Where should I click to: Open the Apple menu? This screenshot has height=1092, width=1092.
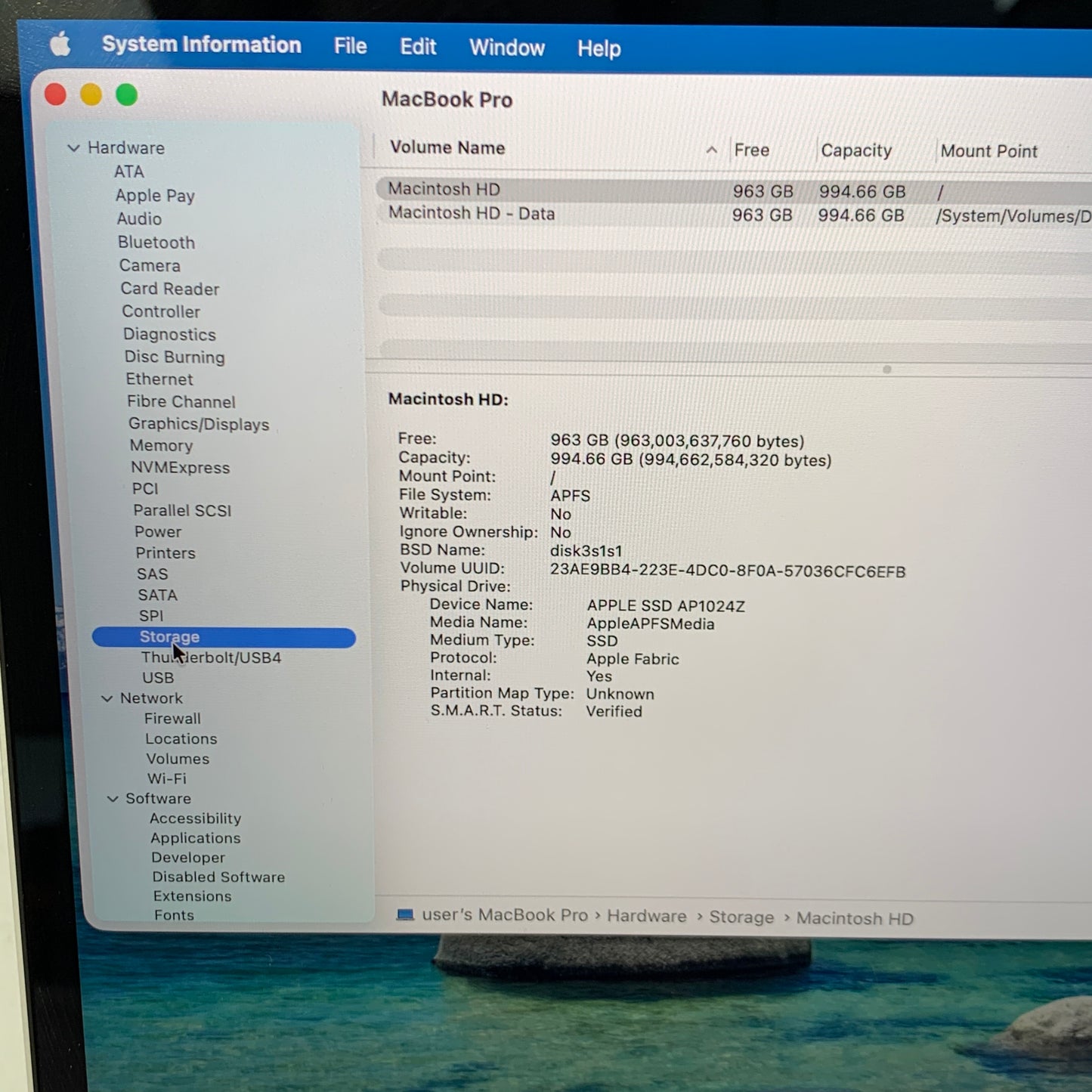tap(60, 45)
